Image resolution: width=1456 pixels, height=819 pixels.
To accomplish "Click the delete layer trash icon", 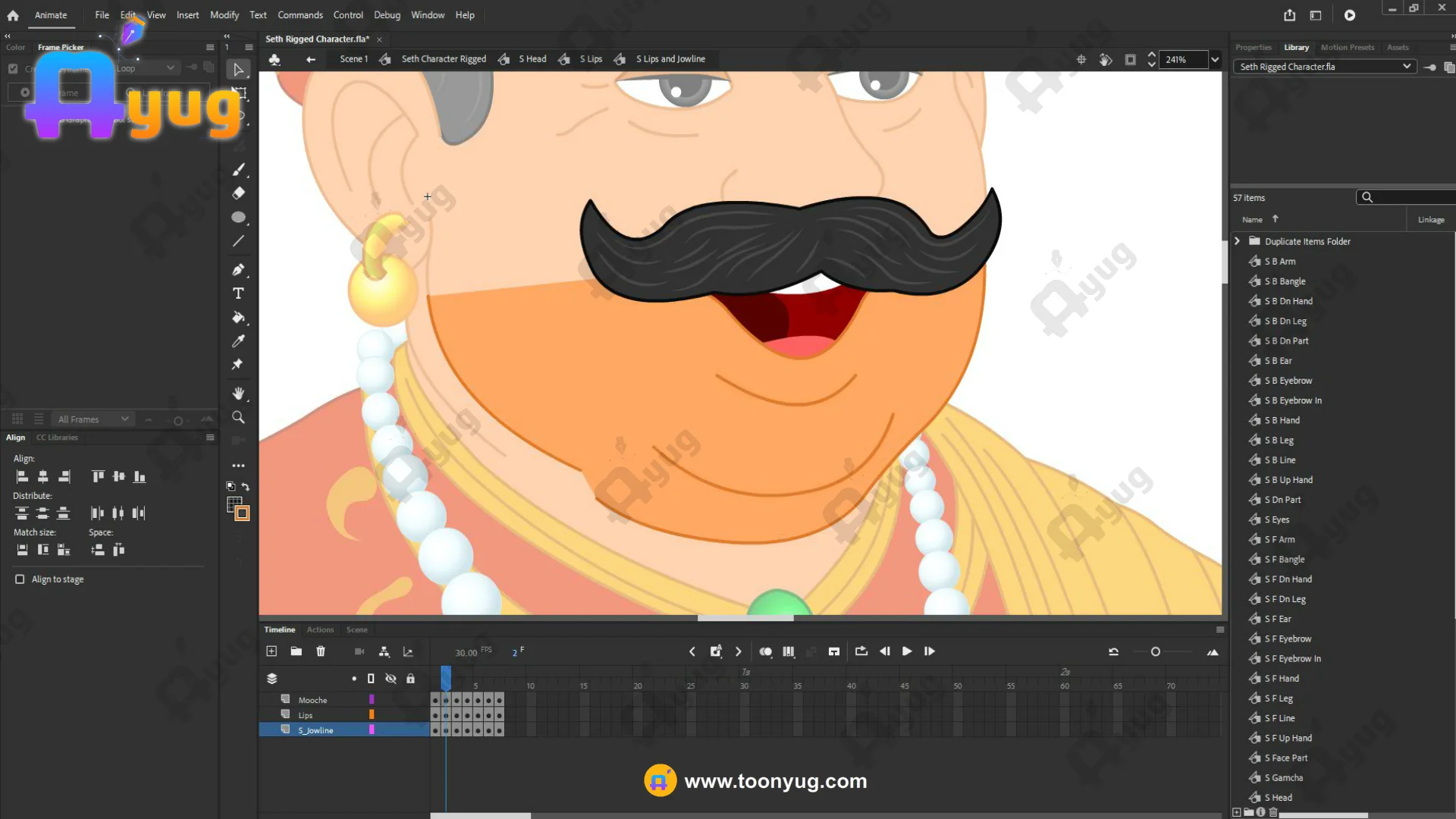I will (x=321, y=651).
